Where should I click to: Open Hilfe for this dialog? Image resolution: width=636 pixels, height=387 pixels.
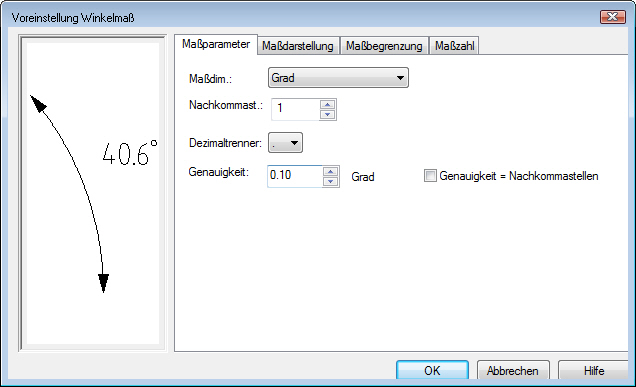pyautogui.click(x=594, y=370)
